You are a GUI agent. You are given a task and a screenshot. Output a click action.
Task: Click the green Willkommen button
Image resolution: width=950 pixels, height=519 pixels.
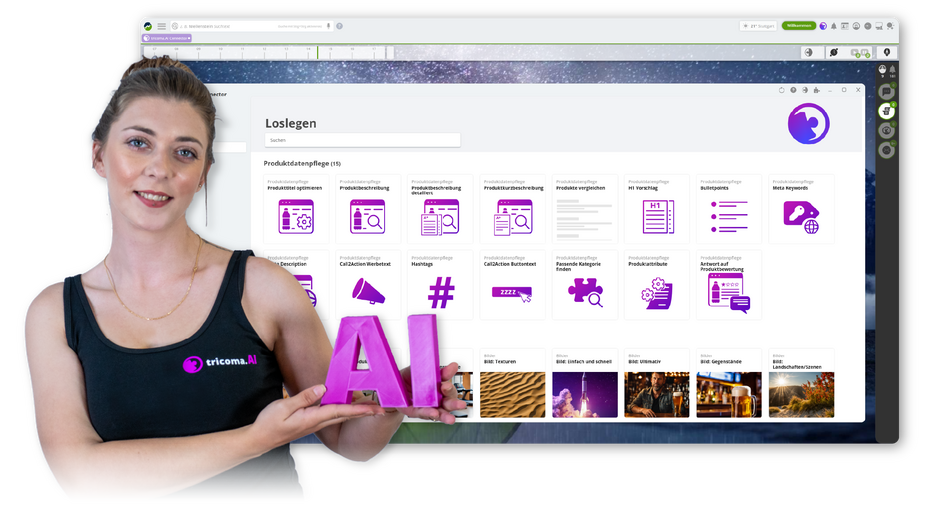pos(799,25)
